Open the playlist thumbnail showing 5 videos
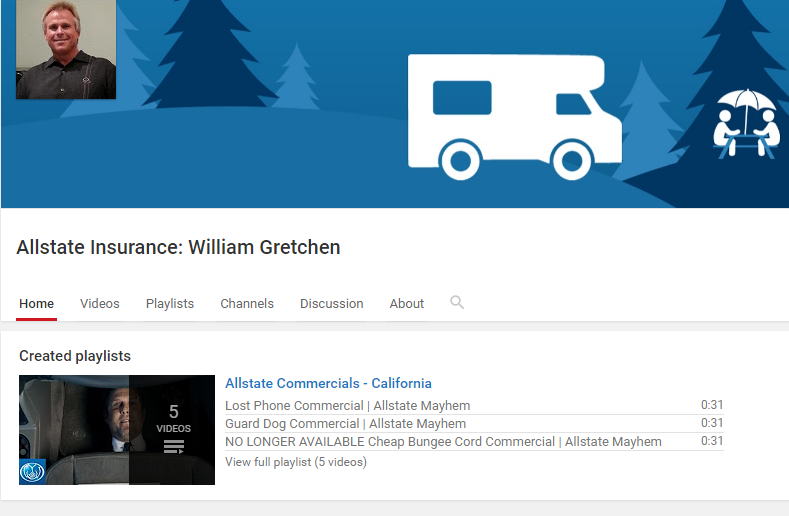 click(117, 430)
